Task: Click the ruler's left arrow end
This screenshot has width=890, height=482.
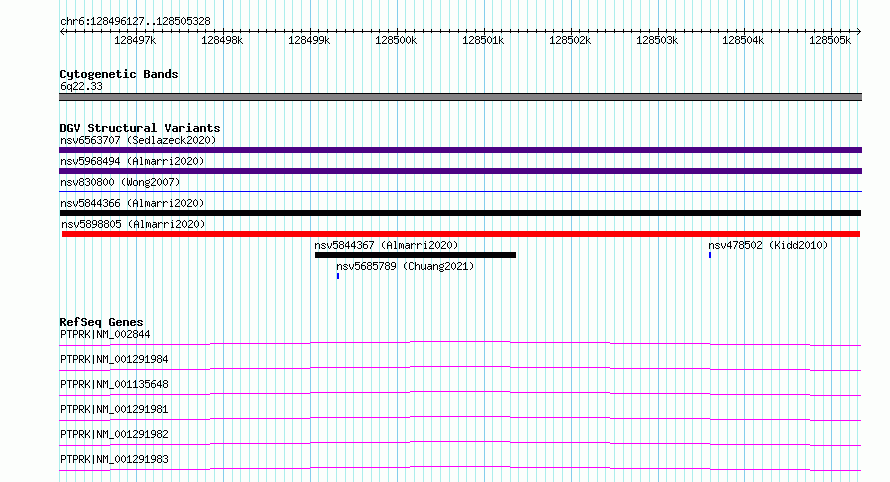Action: coord(62,31)
